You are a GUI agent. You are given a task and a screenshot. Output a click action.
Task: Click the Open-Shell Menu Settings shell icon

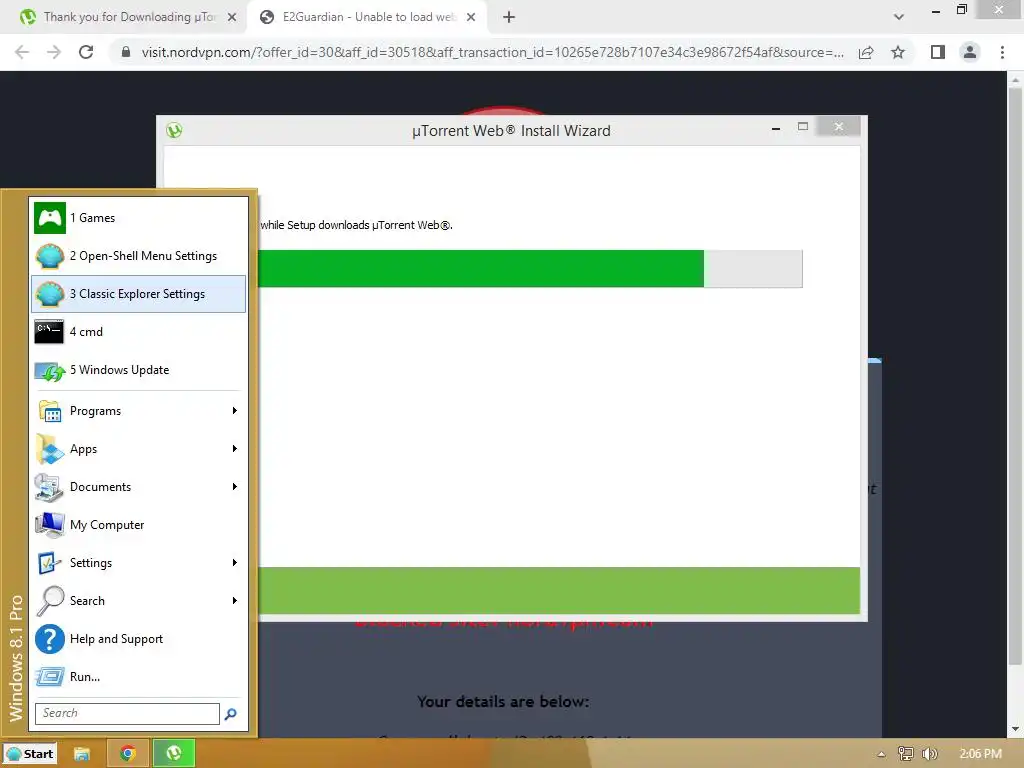pos(50,256)
